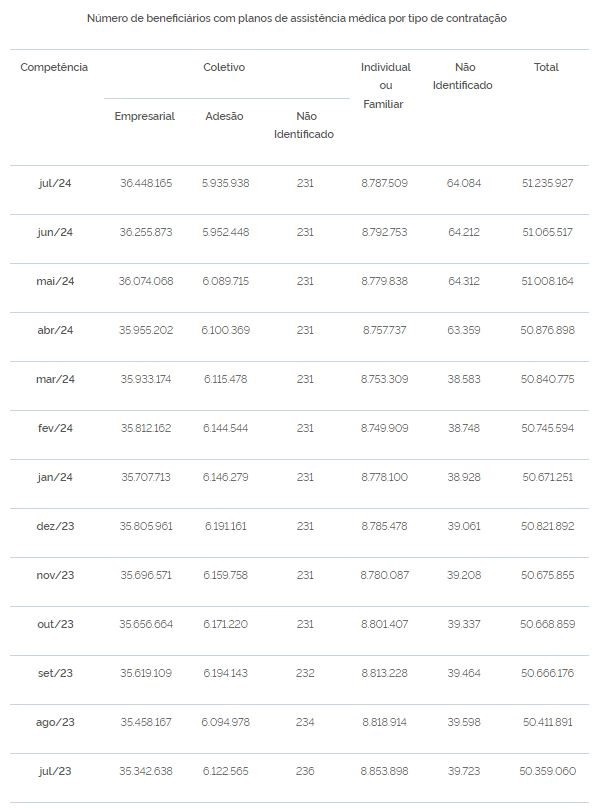Click the abr/24 total 50.876.898
Viewport: 599px width, 809px height.
(547, 330)
